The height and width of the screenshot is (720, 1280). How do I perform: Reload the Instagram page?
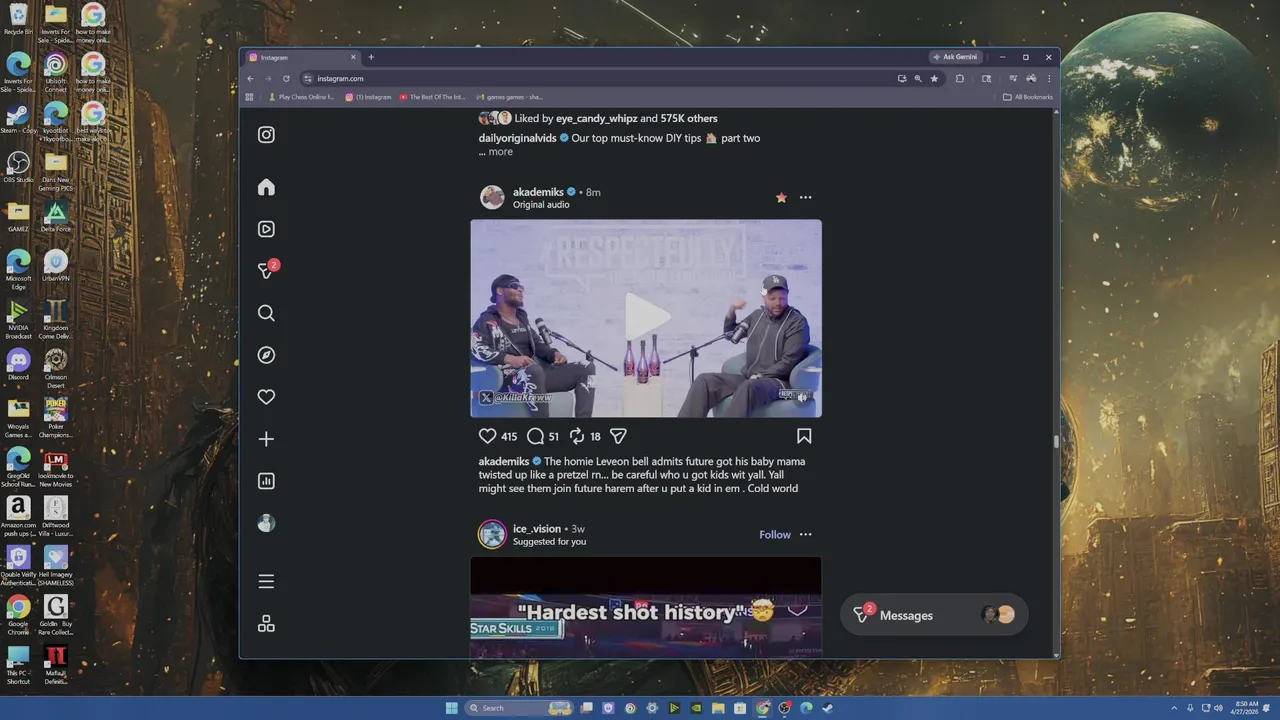click(x=286, y=78)
